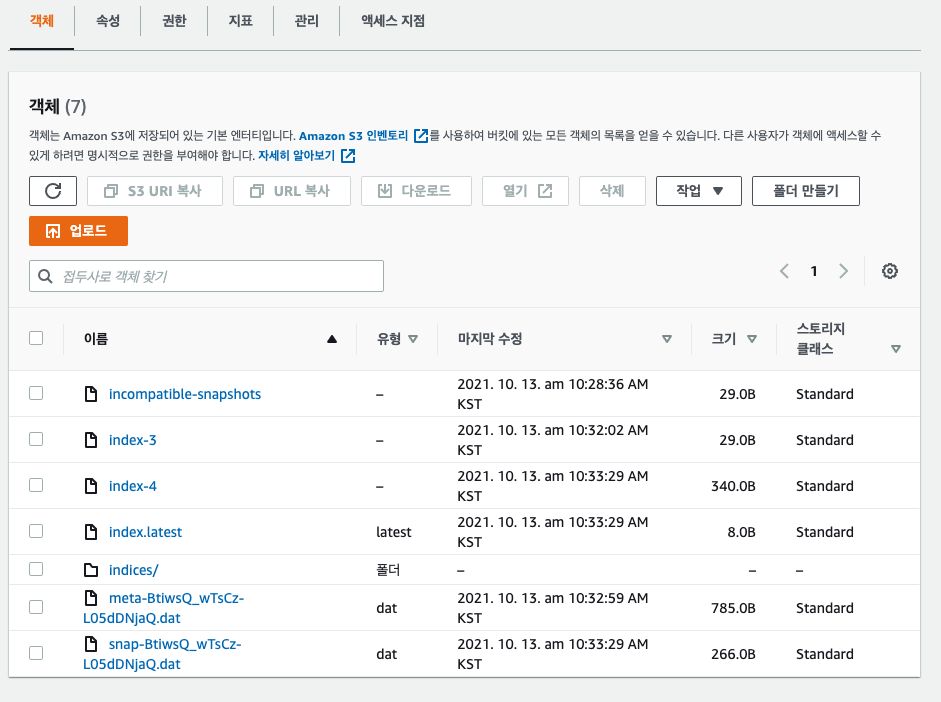Screen dimensions: 941x702
Task: Click the S3 URI 복사 button
Action: [x=155, y=191]
